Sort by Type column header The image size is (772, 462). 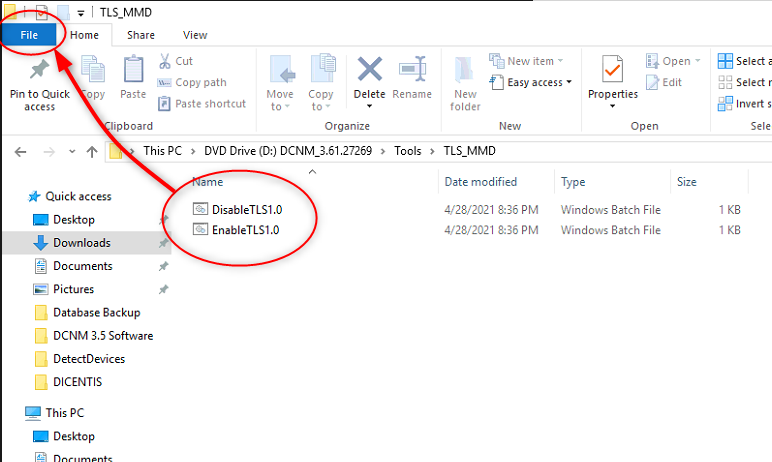pyautogui.click(x=573, y=182)
